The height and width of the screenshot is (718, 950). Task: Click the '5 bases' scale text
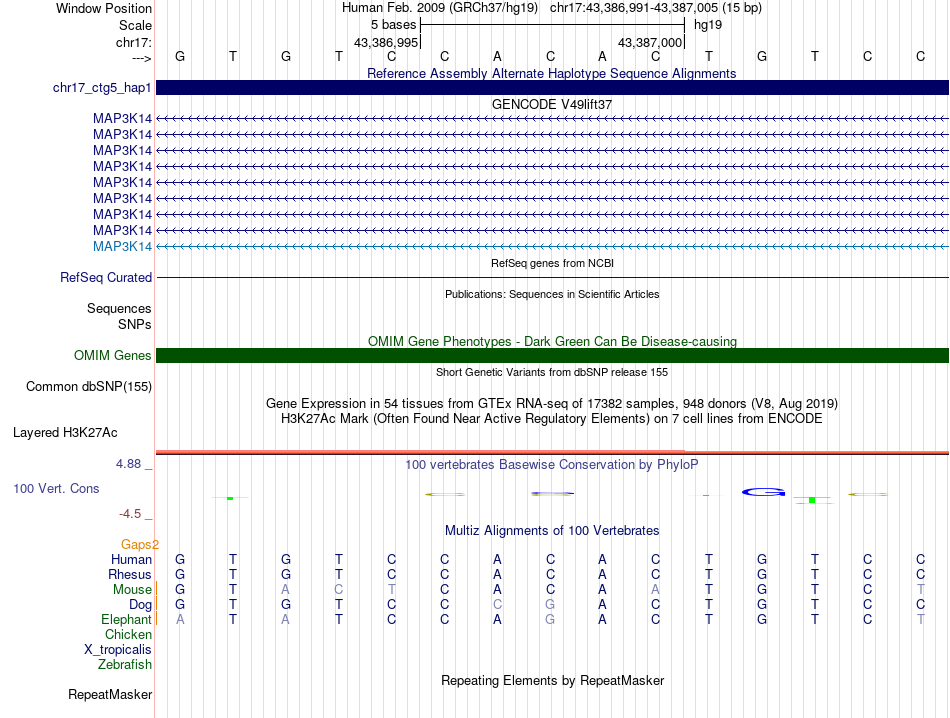pos(393,25)
